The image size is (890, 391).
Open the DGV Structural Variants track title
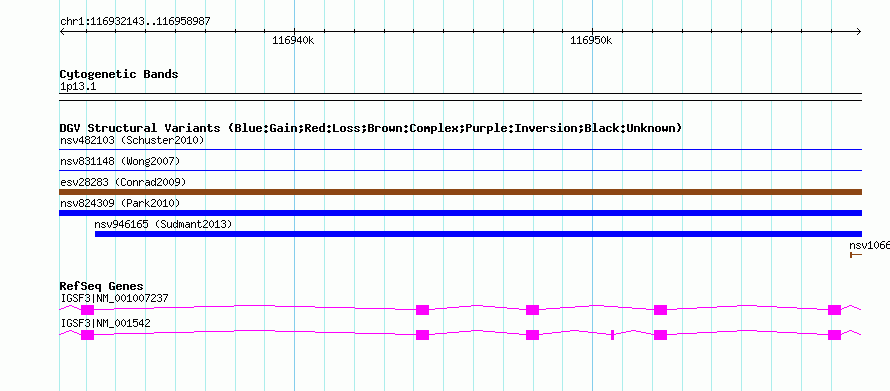[x=370, y=128]
